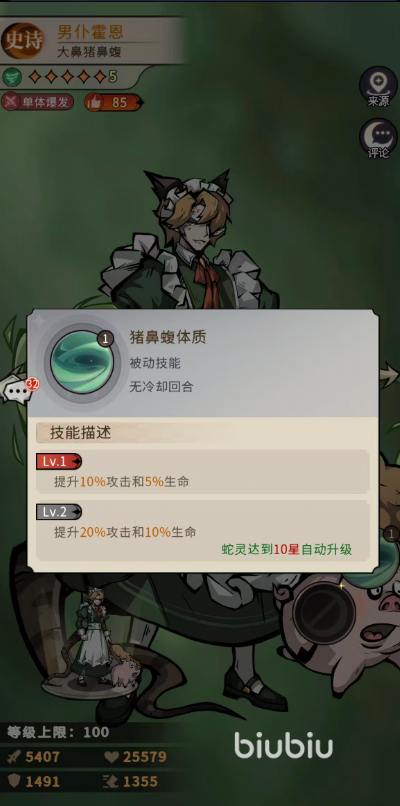Screen dimensions: 400x806
Task: Tap the five-star rating row
Action: point(72,77)
